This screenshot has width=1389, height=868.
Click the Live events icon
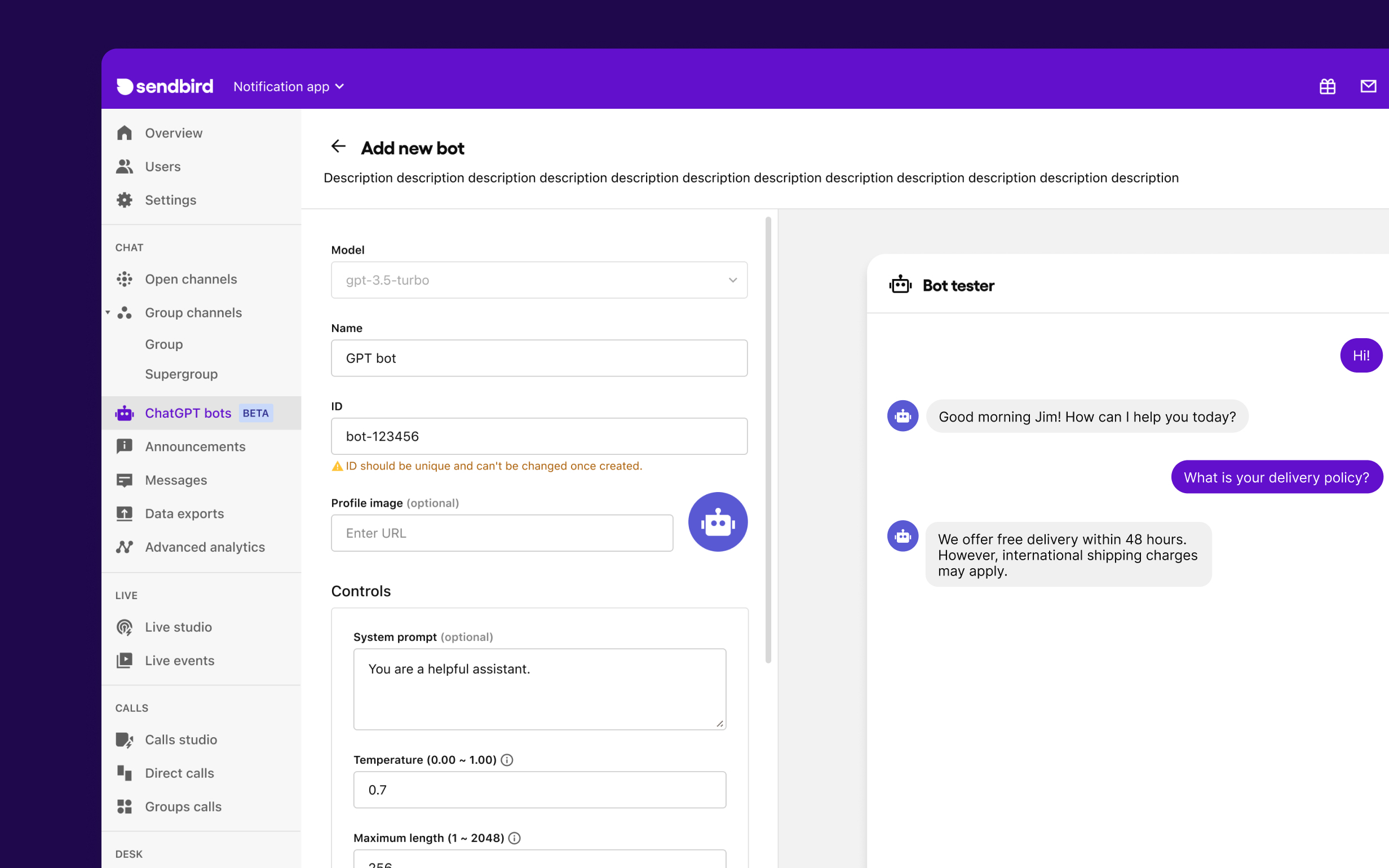(125, 660)
